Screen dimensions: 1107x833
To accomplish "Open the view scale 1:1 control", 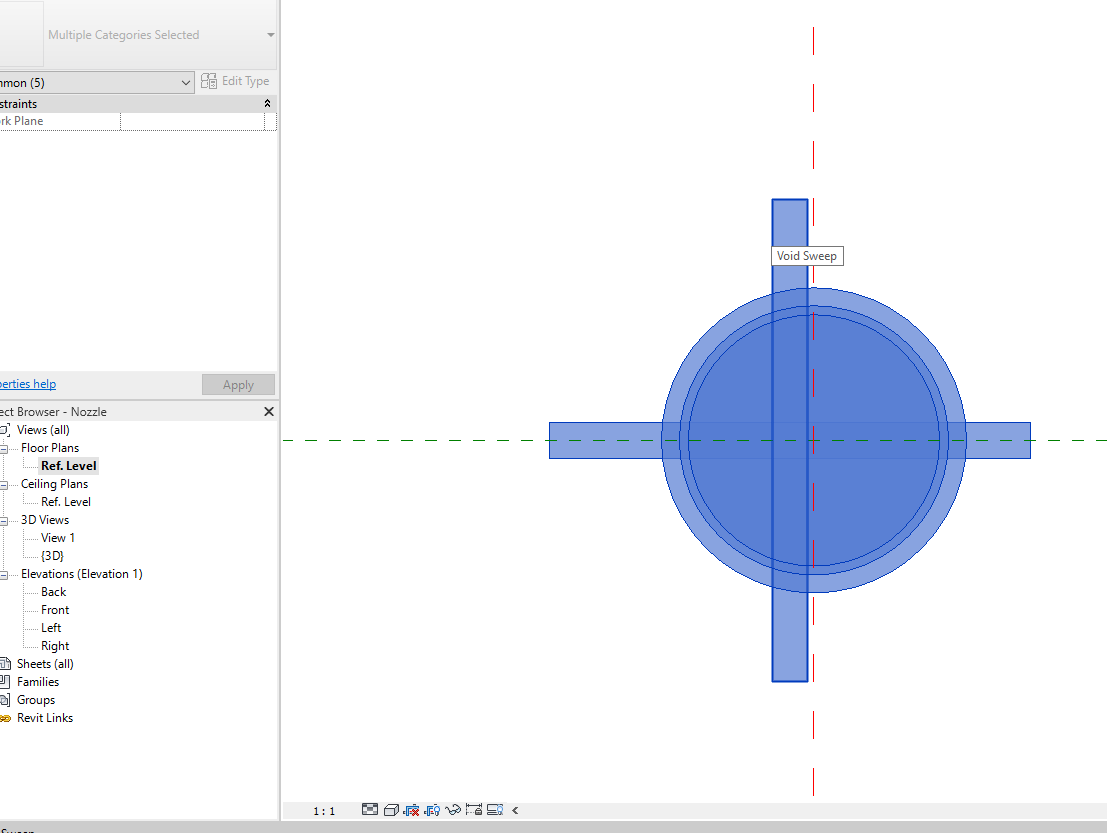I will 322,810.
